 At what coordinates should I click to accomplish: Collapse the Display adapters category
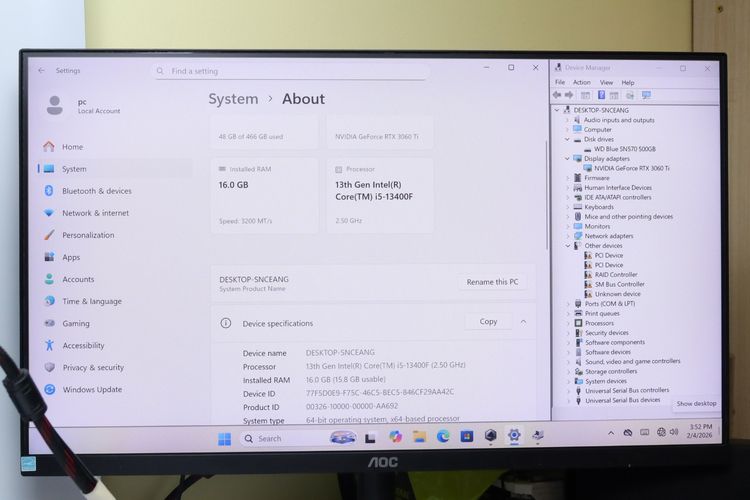coord(568,158)
